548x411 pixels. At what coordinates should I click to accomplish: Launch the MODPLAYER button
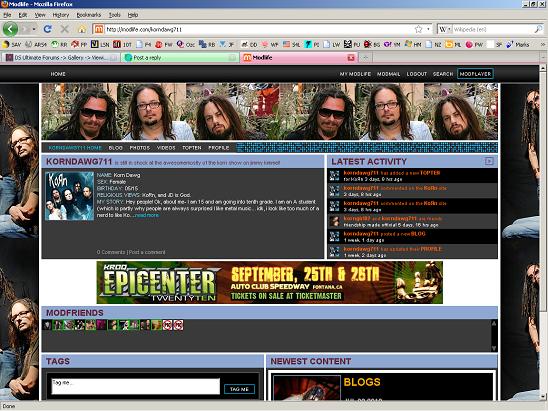(x=475, y=74)
